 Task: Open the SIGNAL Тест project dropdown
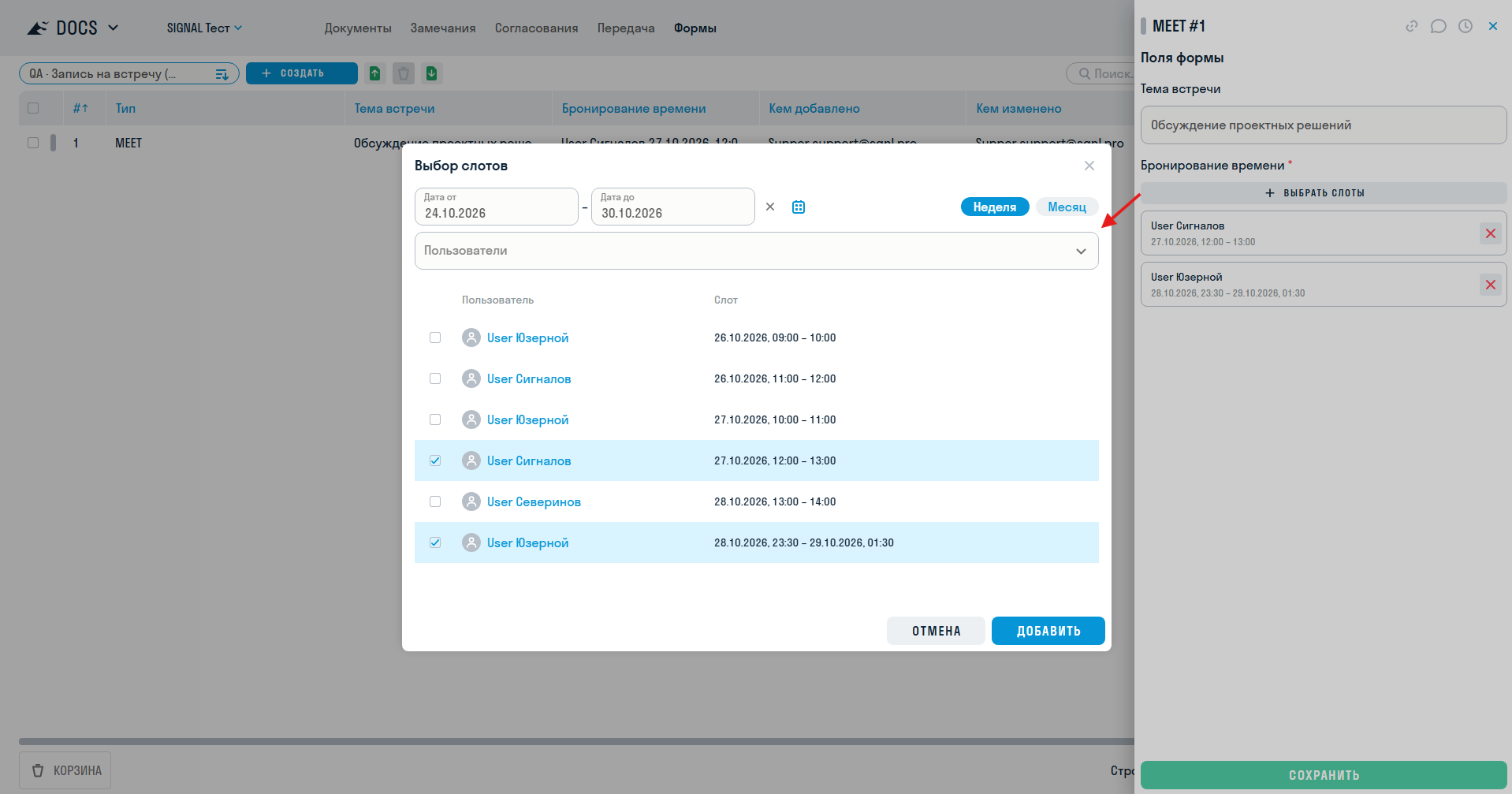pos(204,28)
